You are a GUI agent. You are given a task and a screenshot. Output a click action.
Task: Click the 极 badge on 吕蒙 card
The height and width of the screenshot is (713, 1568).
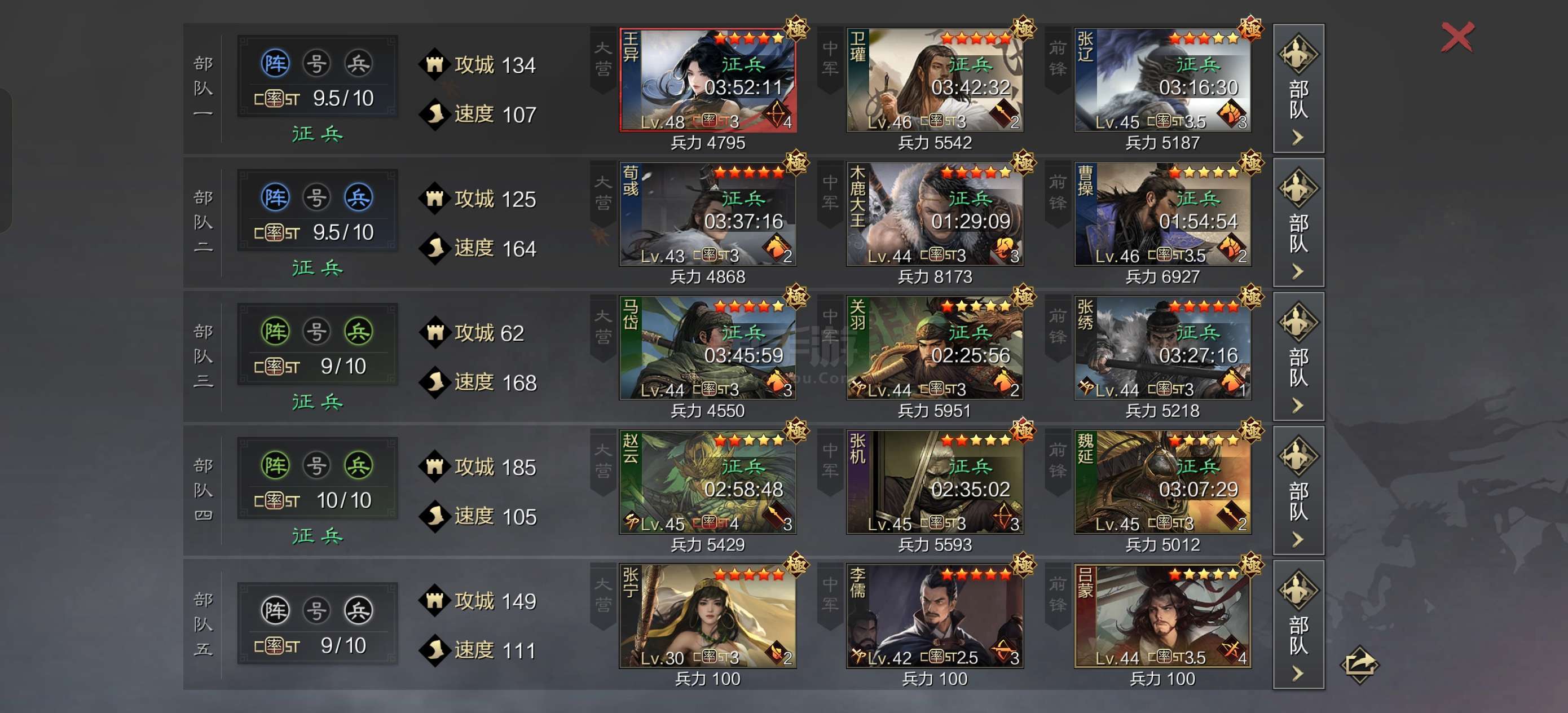point(1251,565)
